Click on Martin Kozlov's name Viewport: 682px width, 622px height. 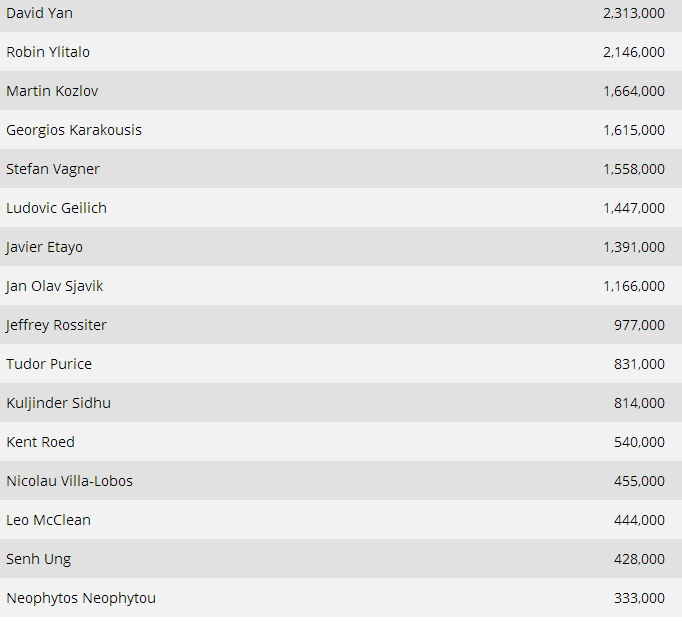pos(52,91)
